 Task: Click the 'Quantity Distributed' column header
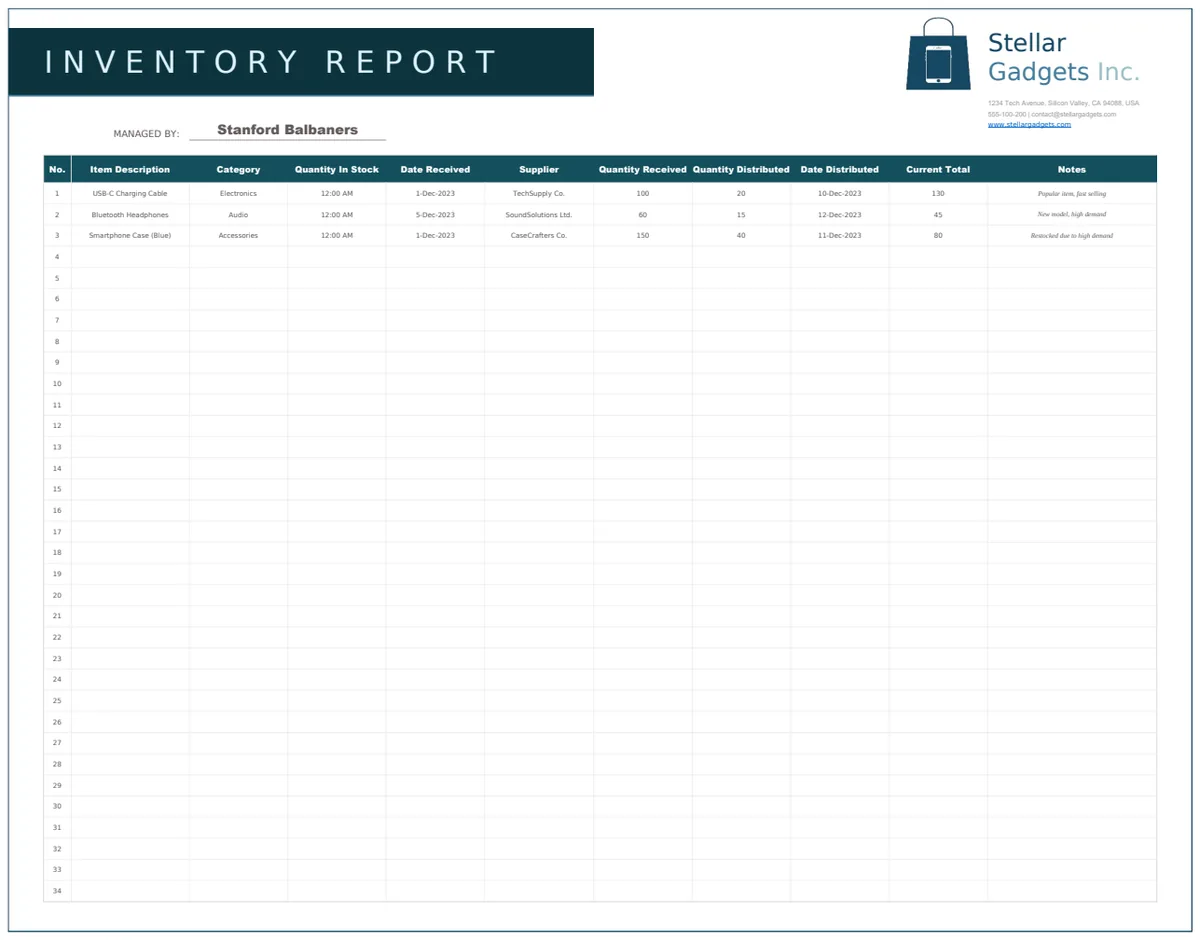coord(741,169)
